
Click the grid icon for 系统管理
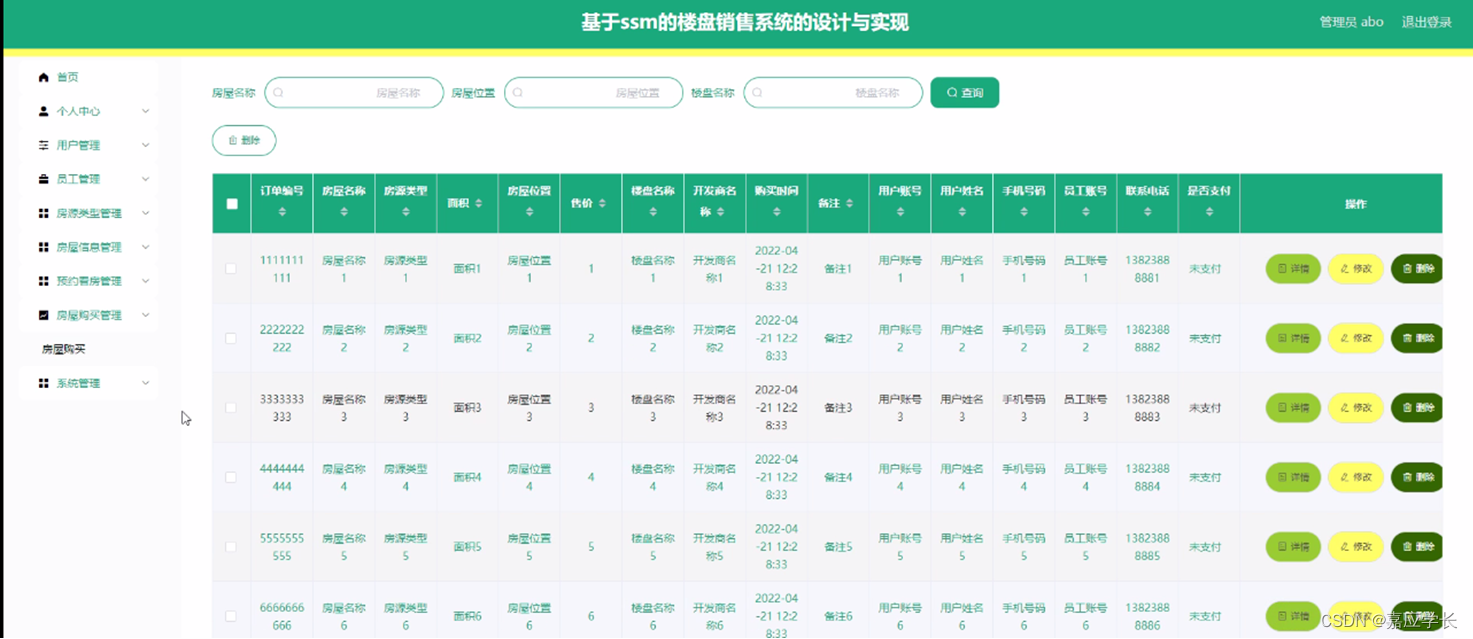pyautogui.click(x=43, y=383)
